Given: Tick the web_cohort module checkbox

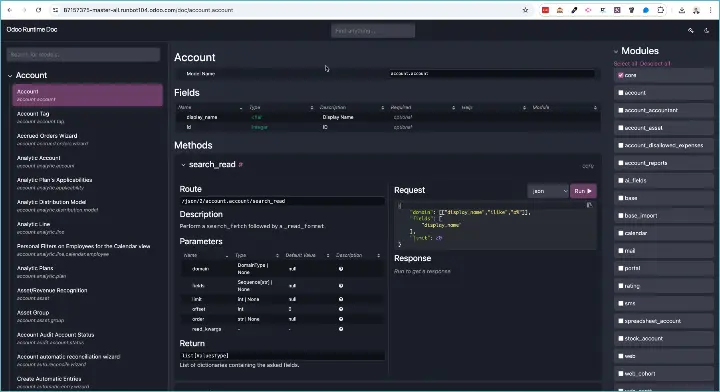Looking at the screenshot, I should (621, 374).
